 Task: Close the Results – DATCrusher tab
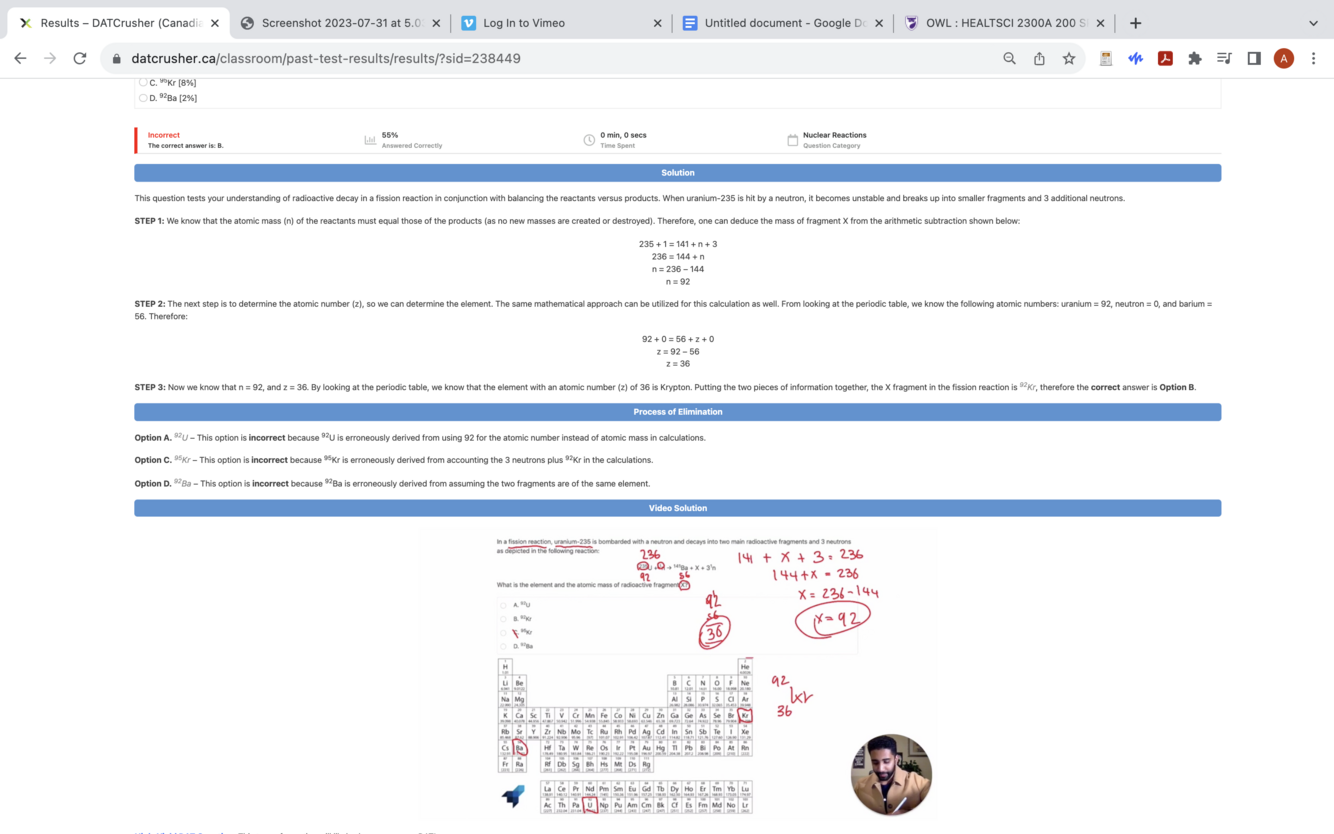[x=214, y=23]
